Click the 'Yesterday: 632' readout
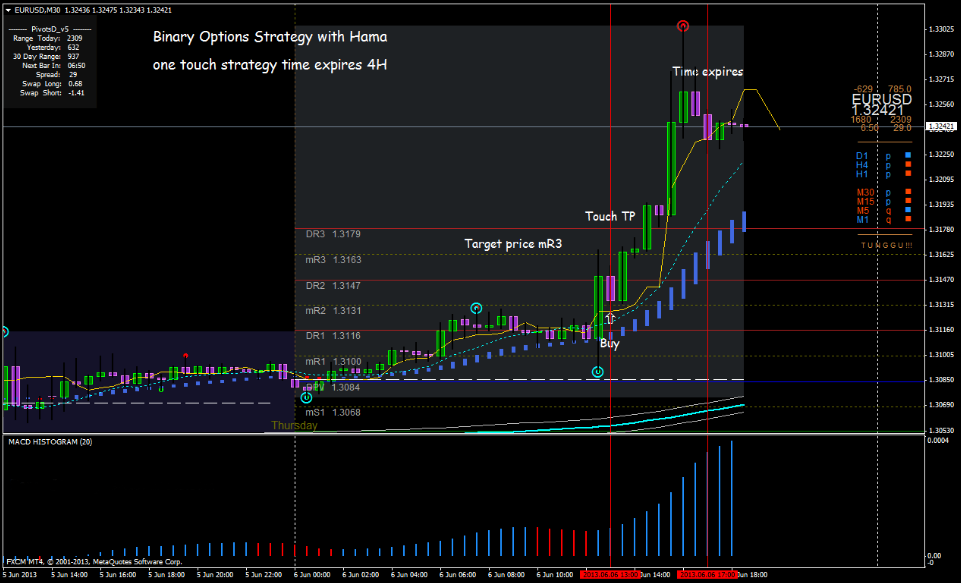961x583 pixels. [53, 47]
